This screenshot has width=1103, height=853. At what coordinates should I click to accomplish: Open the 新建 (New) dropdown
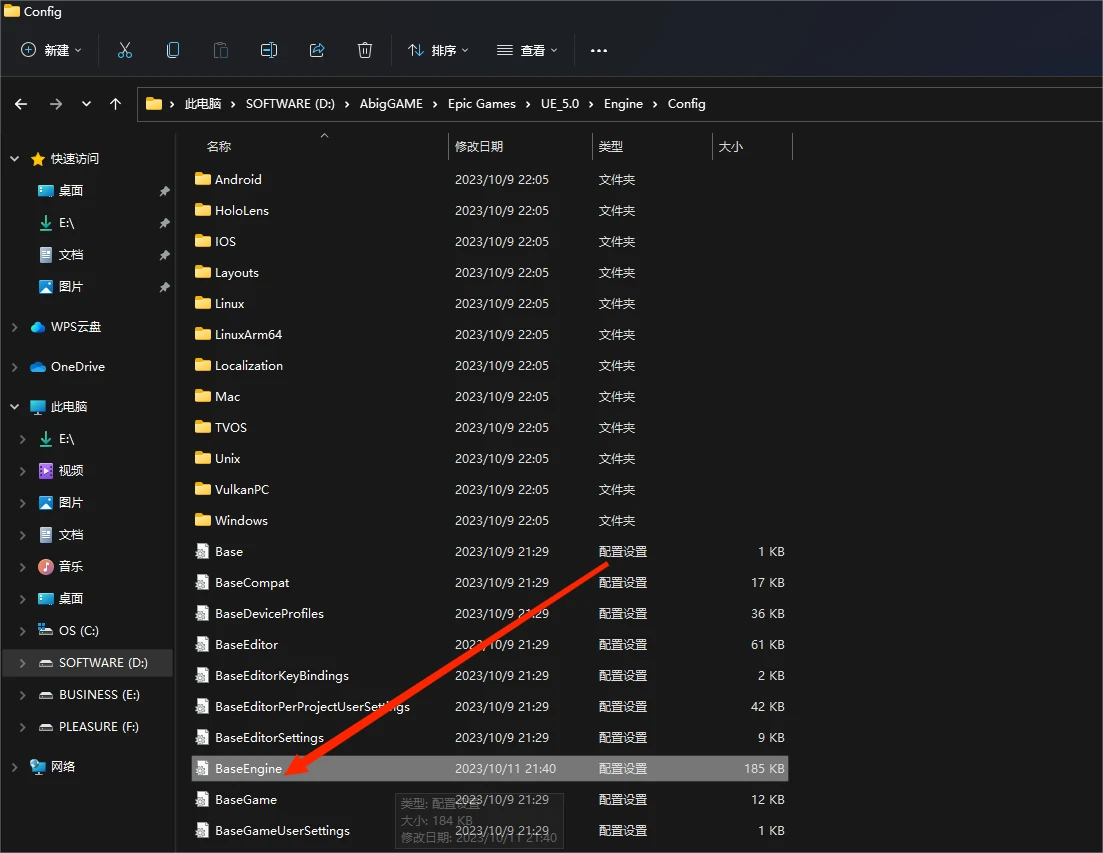tap(51, 50)
